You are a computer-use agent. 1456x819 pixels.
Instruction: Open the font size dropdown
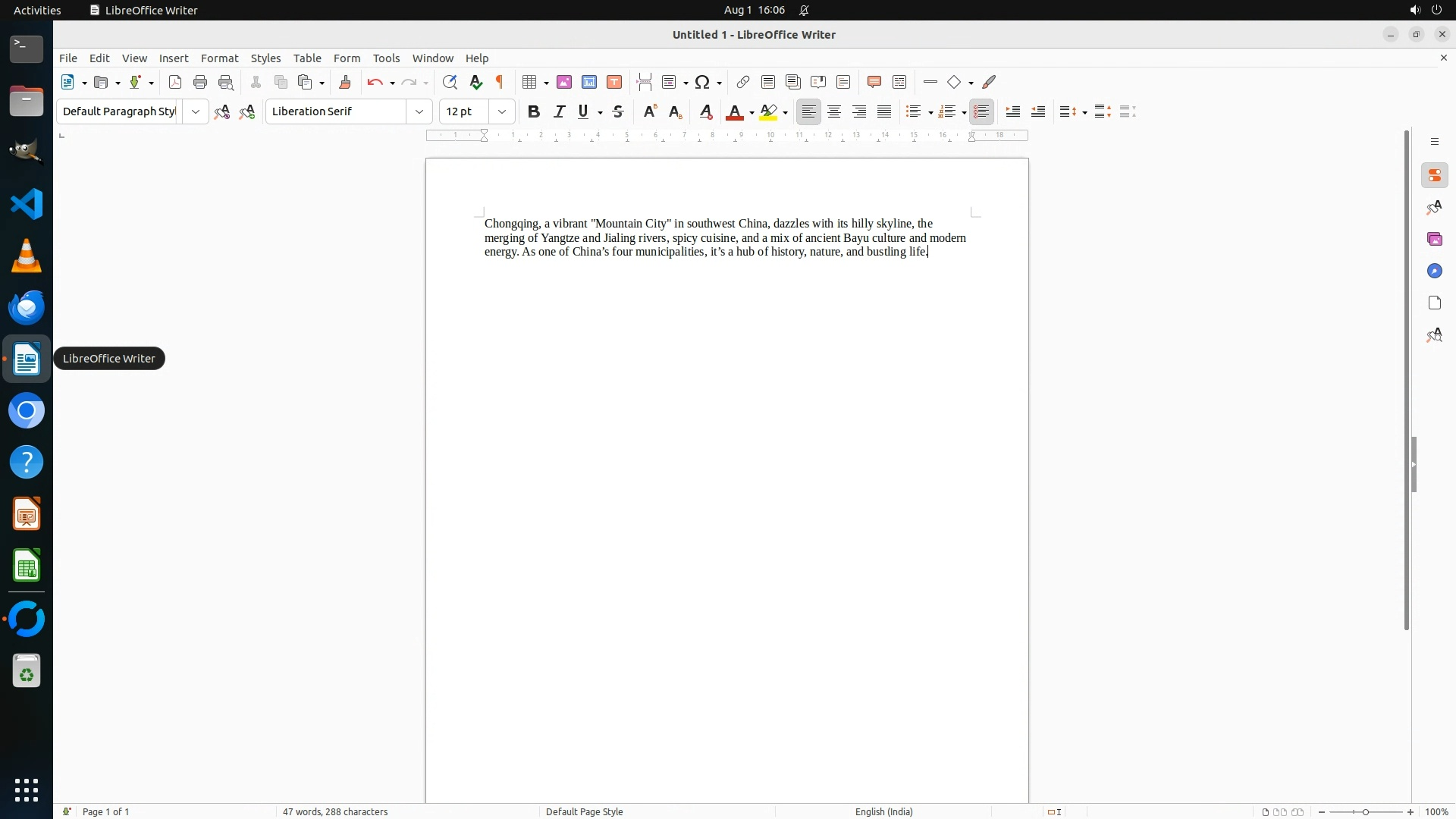coord(502,112)
